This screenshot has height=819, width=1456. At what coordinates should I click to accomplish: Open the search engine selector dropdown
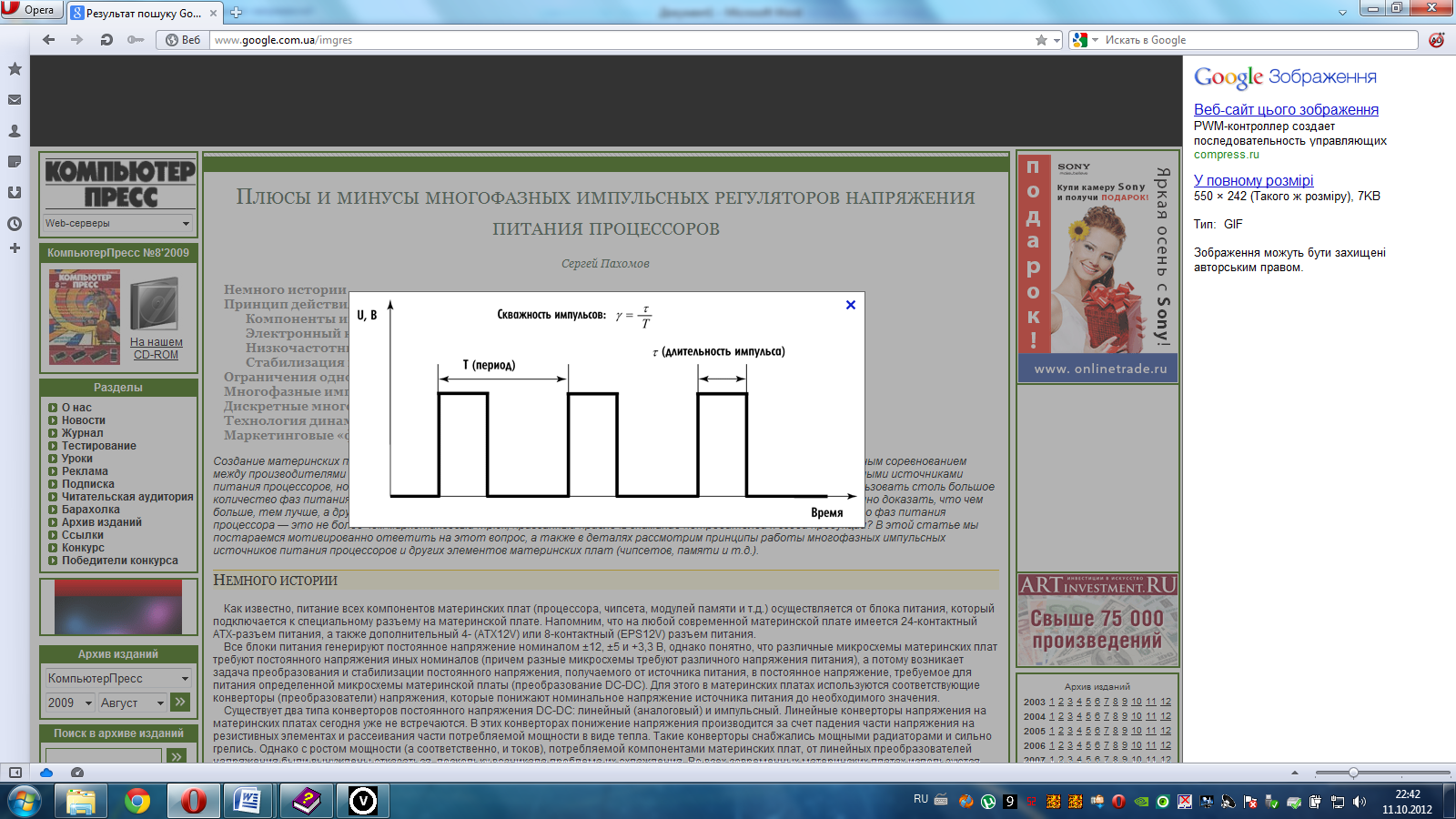[1086, 40]
